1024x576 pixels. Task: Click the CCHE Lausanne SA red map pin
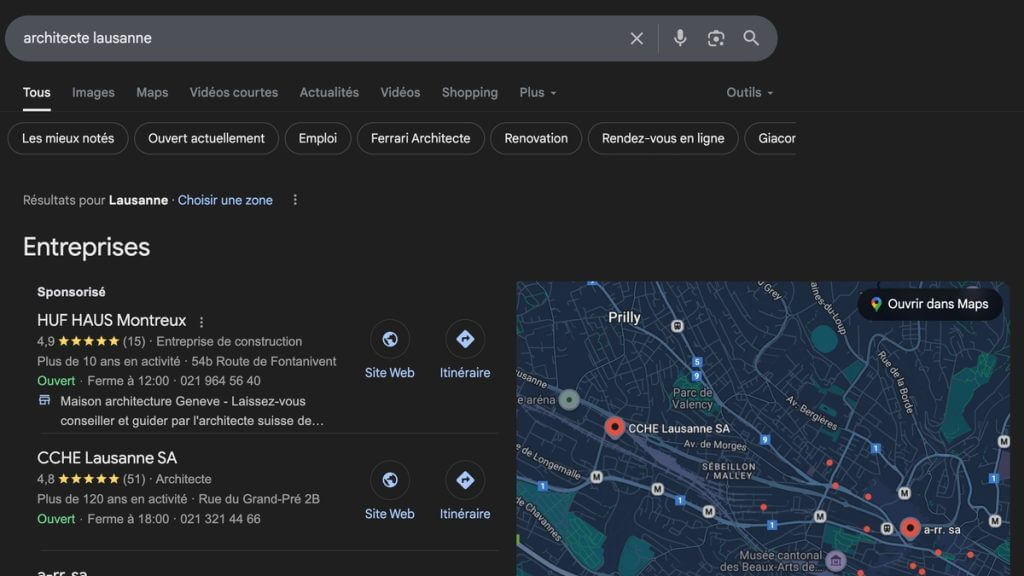point(614,427)
